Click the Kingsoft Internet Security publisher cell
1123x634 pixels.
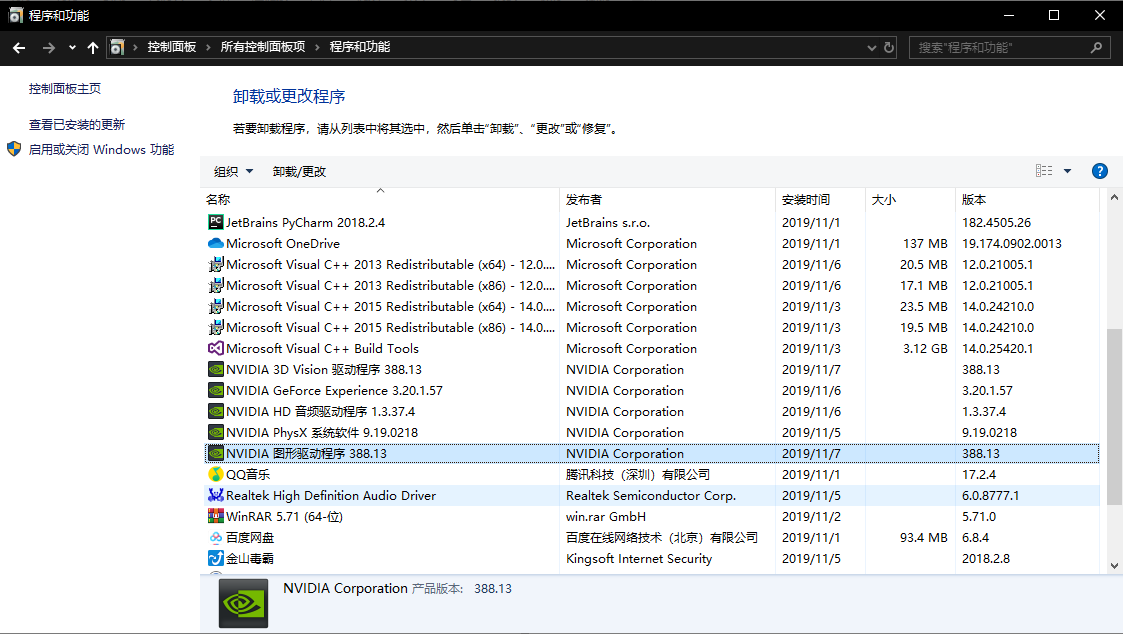click(639, 559)
